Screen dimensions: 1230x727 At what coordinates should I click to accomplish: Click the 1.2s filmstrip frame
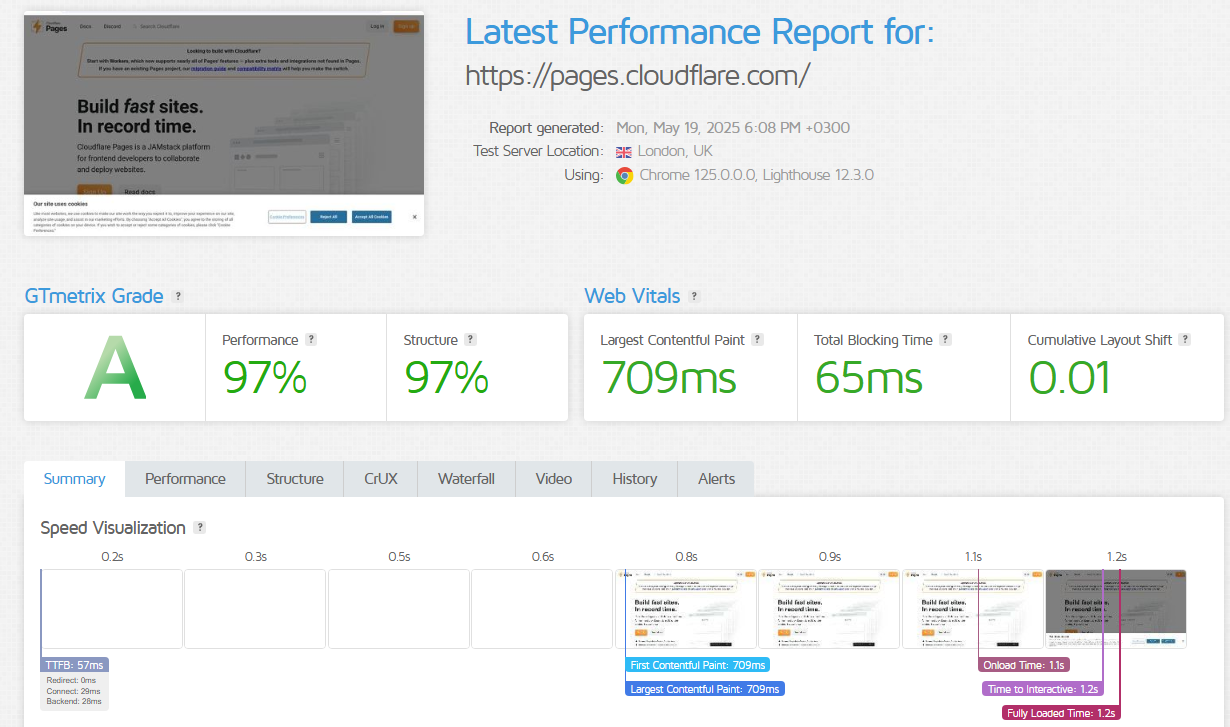[1116, 609]
